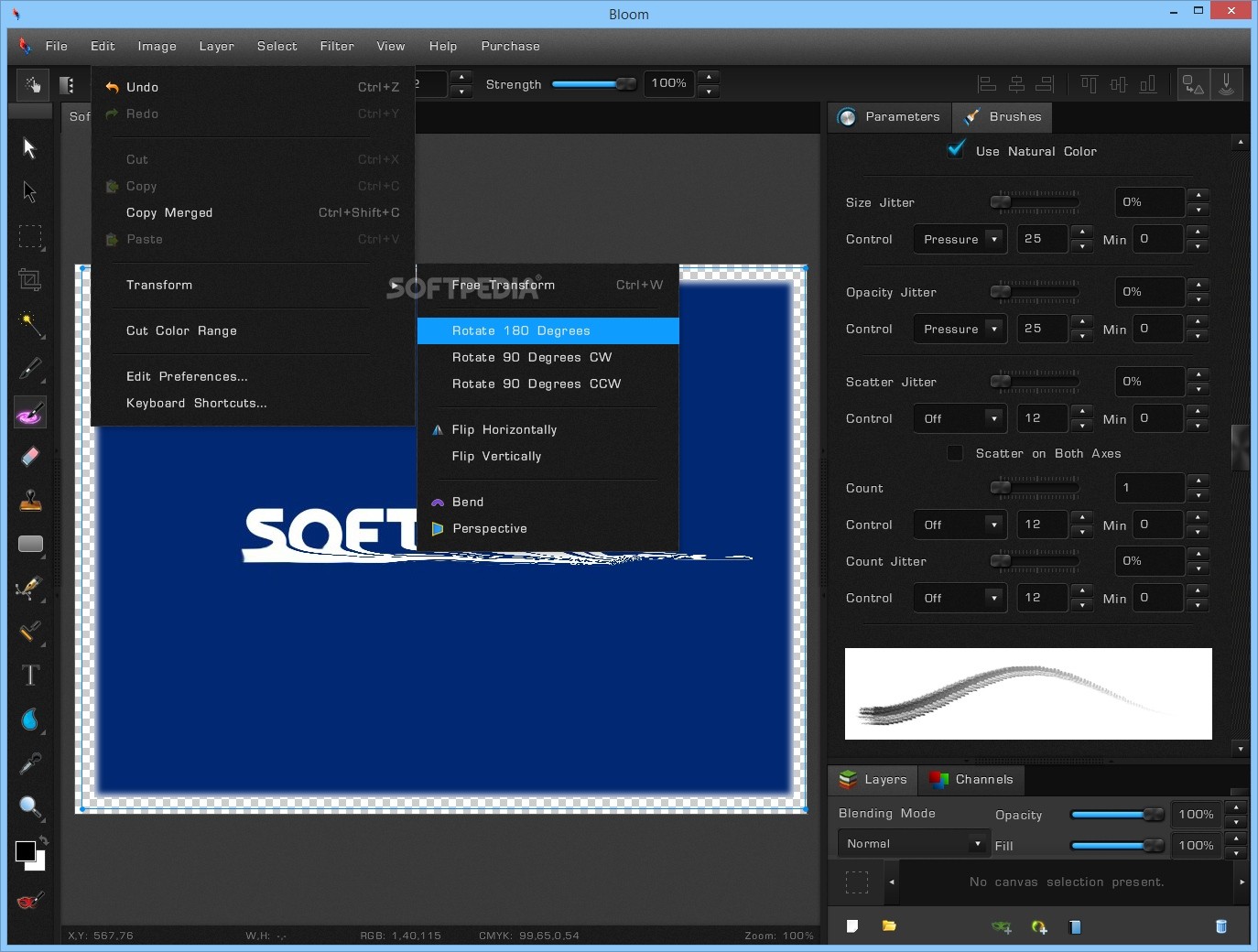Click the align right edges icon

pos(1045,85)
